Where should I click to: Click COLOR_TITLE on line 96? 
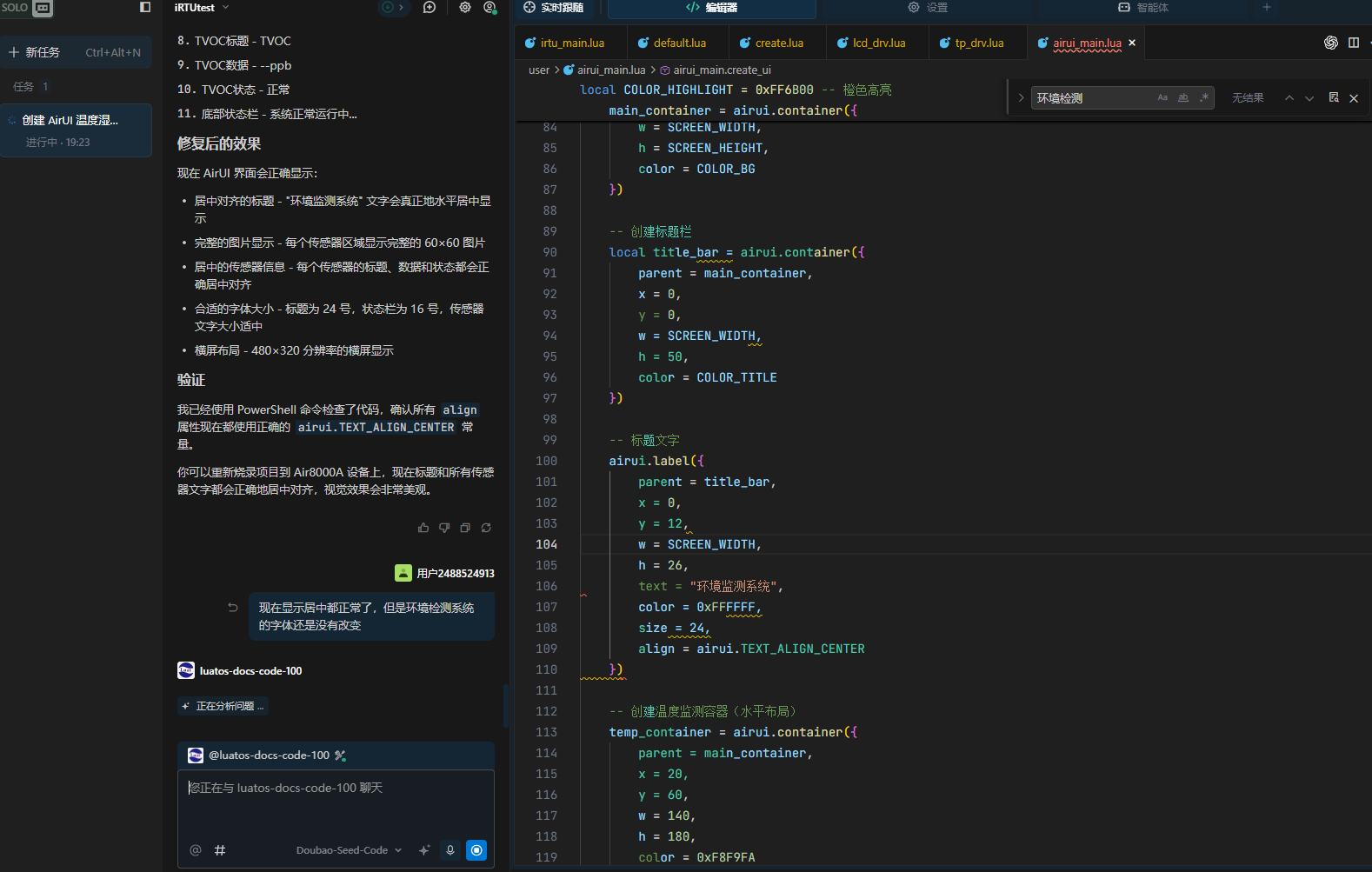coord(736,377)
